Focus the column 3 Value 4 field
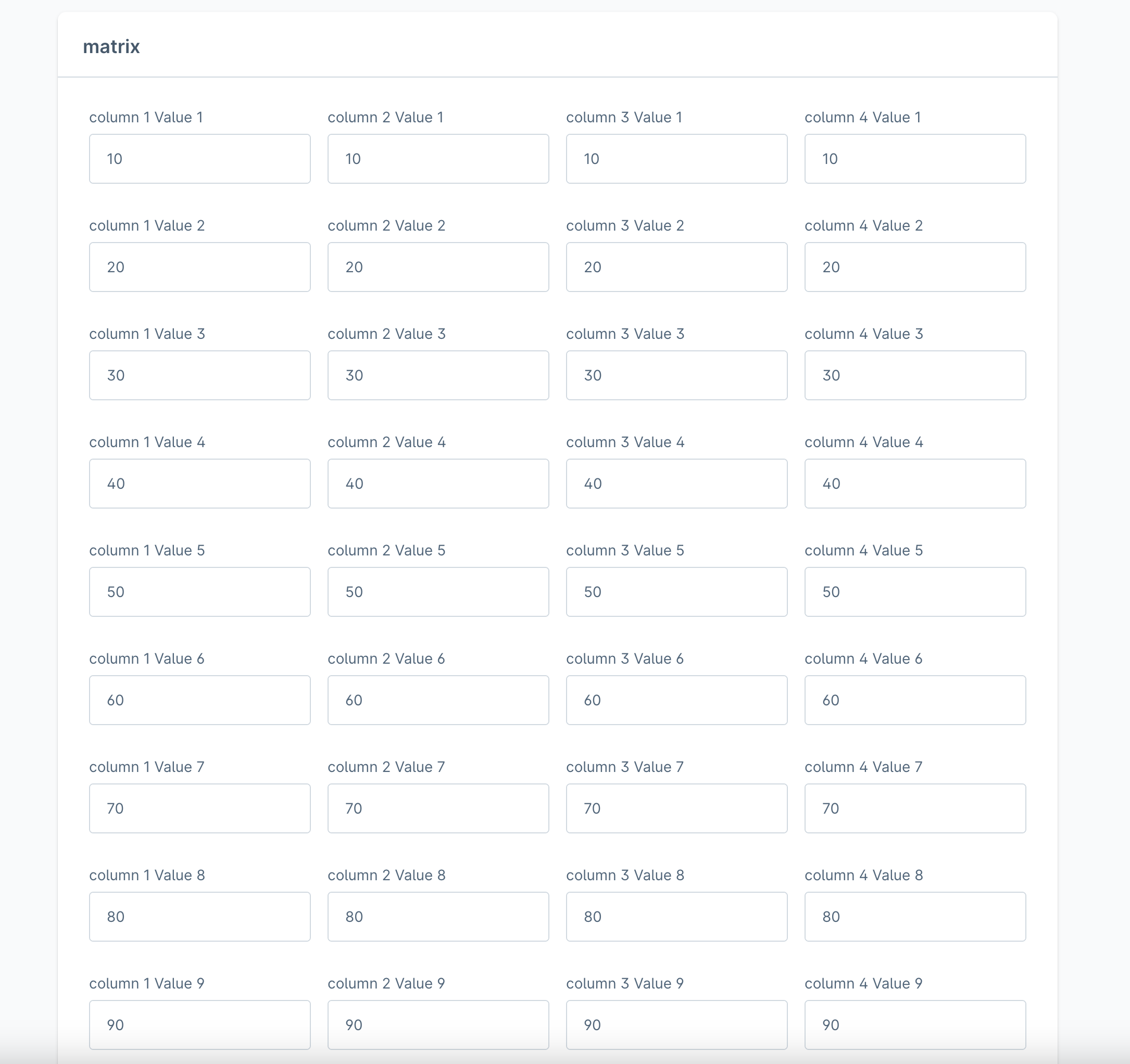1130x1064 pixels. coord(676,484)
